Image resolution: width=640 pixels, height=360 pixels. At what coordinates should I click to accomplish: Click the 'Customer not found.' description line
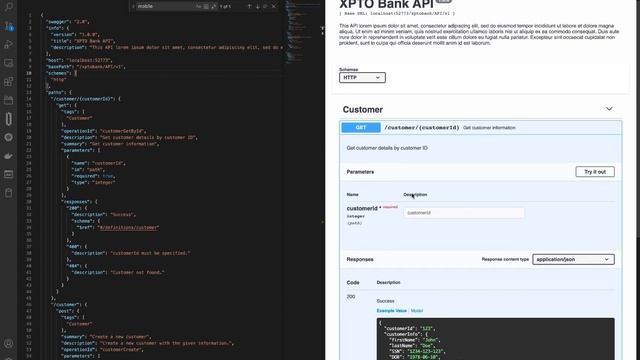118,272
